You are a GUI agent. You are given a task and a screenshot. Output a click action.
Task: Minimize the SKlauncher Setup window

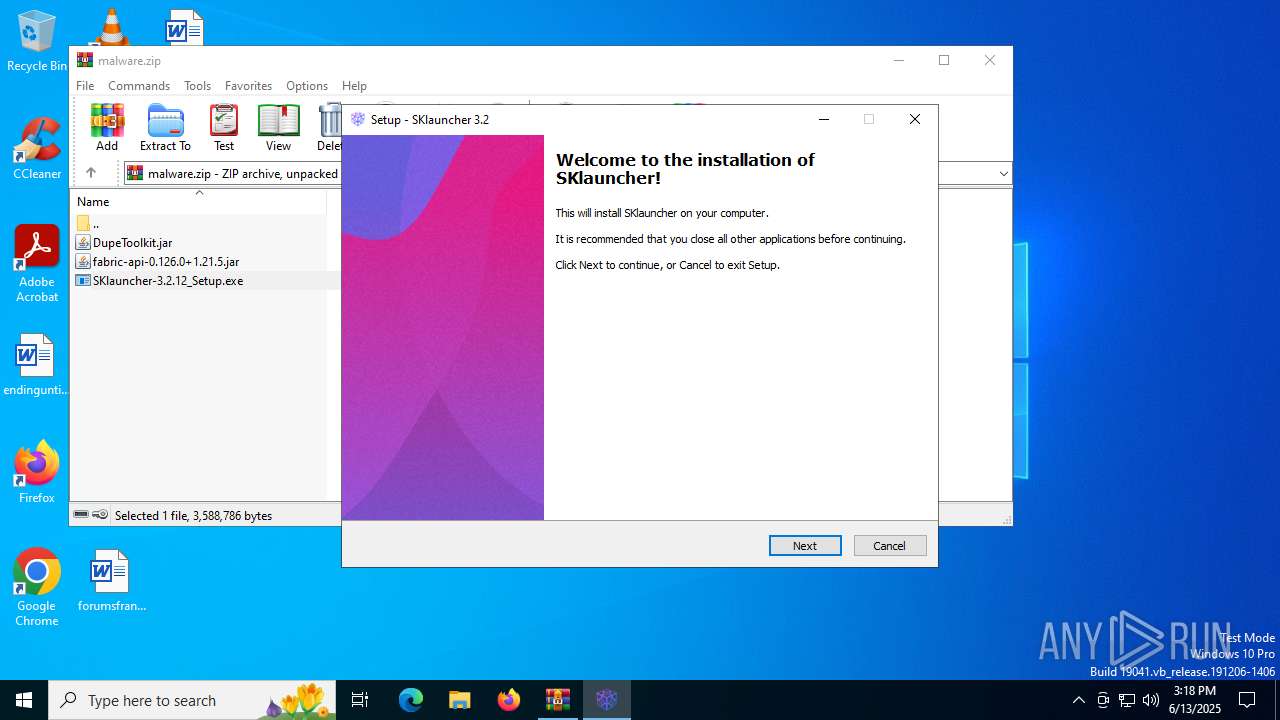click(824, 119)
